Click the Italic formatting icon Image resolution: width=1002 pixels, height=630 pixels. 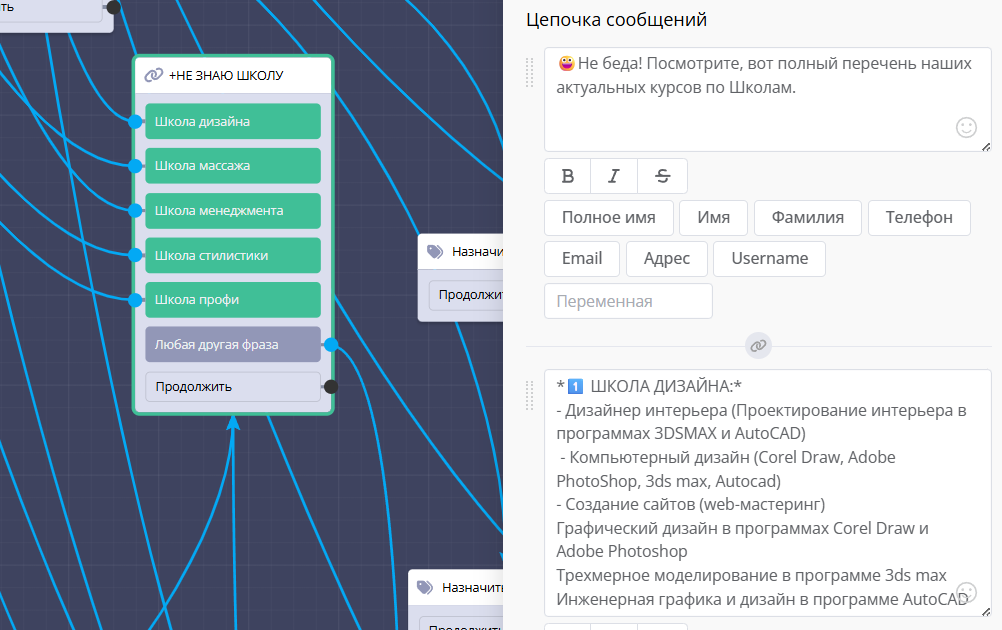click(x=614, y=176)
